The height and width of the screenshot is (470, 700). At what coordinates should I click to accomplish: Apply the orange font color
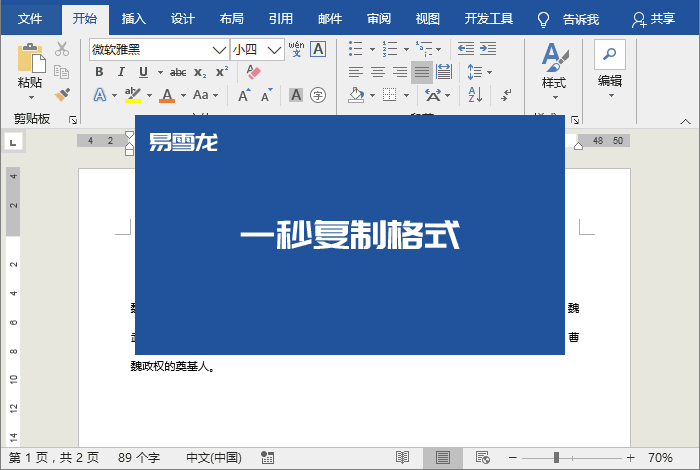[167, 95]
